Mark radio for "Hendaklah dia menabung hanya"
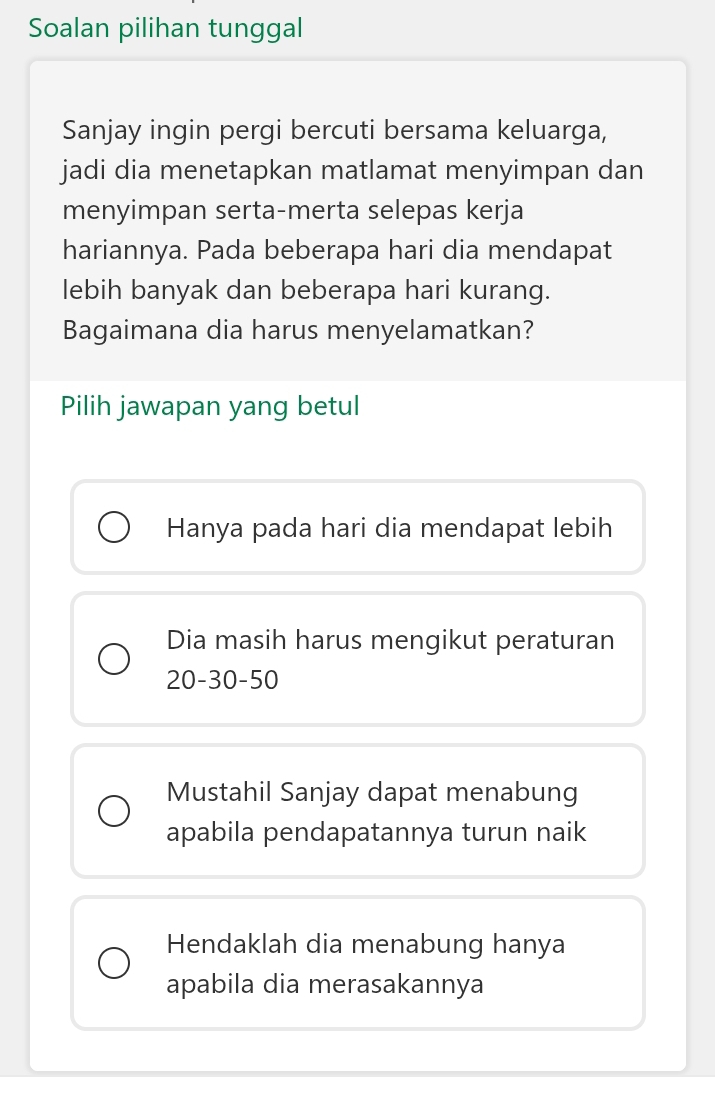 [113, 964]
